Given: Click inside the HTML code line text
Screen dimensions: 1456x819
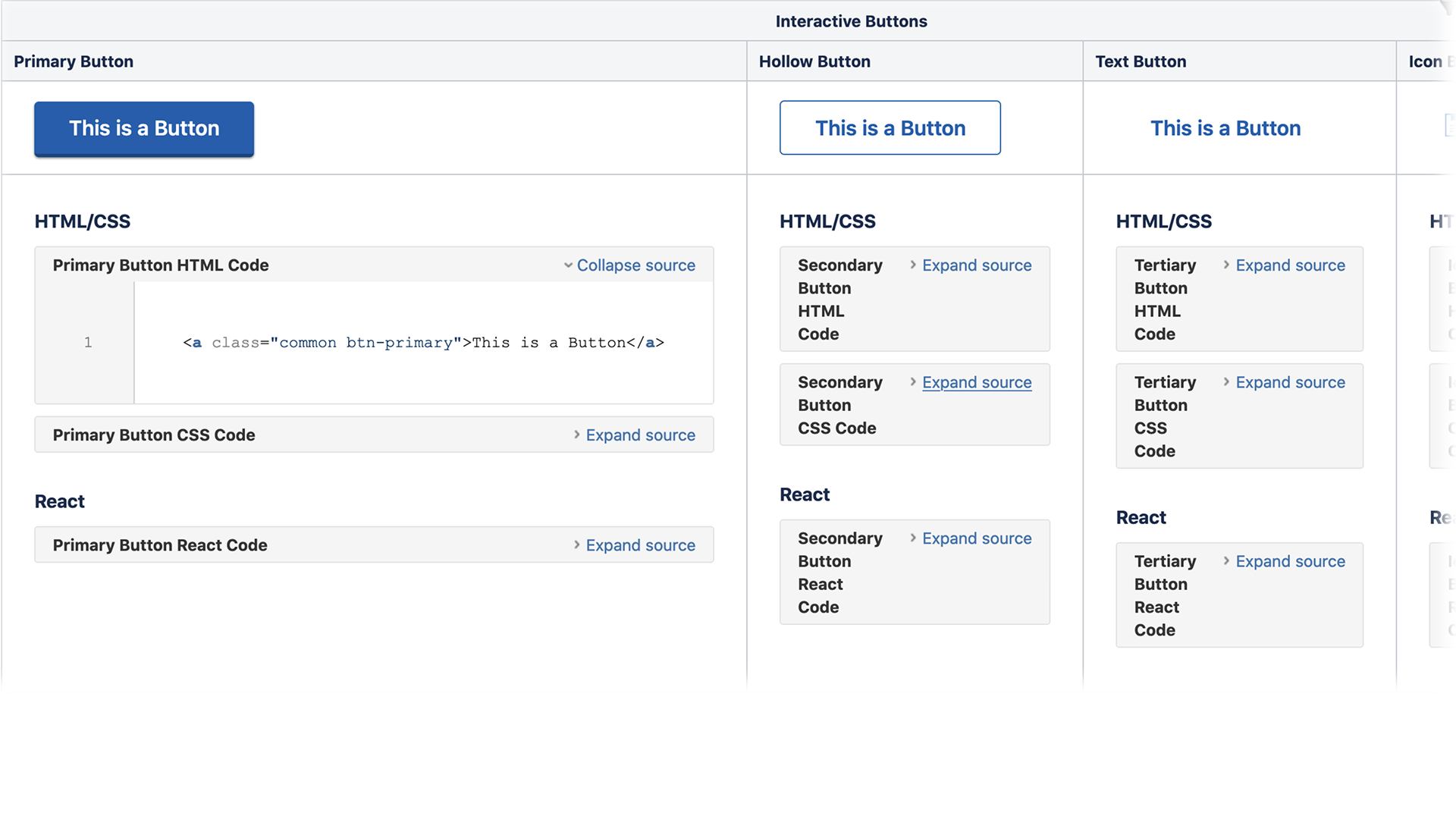Looking at the screenshot, I should (423, 343).
